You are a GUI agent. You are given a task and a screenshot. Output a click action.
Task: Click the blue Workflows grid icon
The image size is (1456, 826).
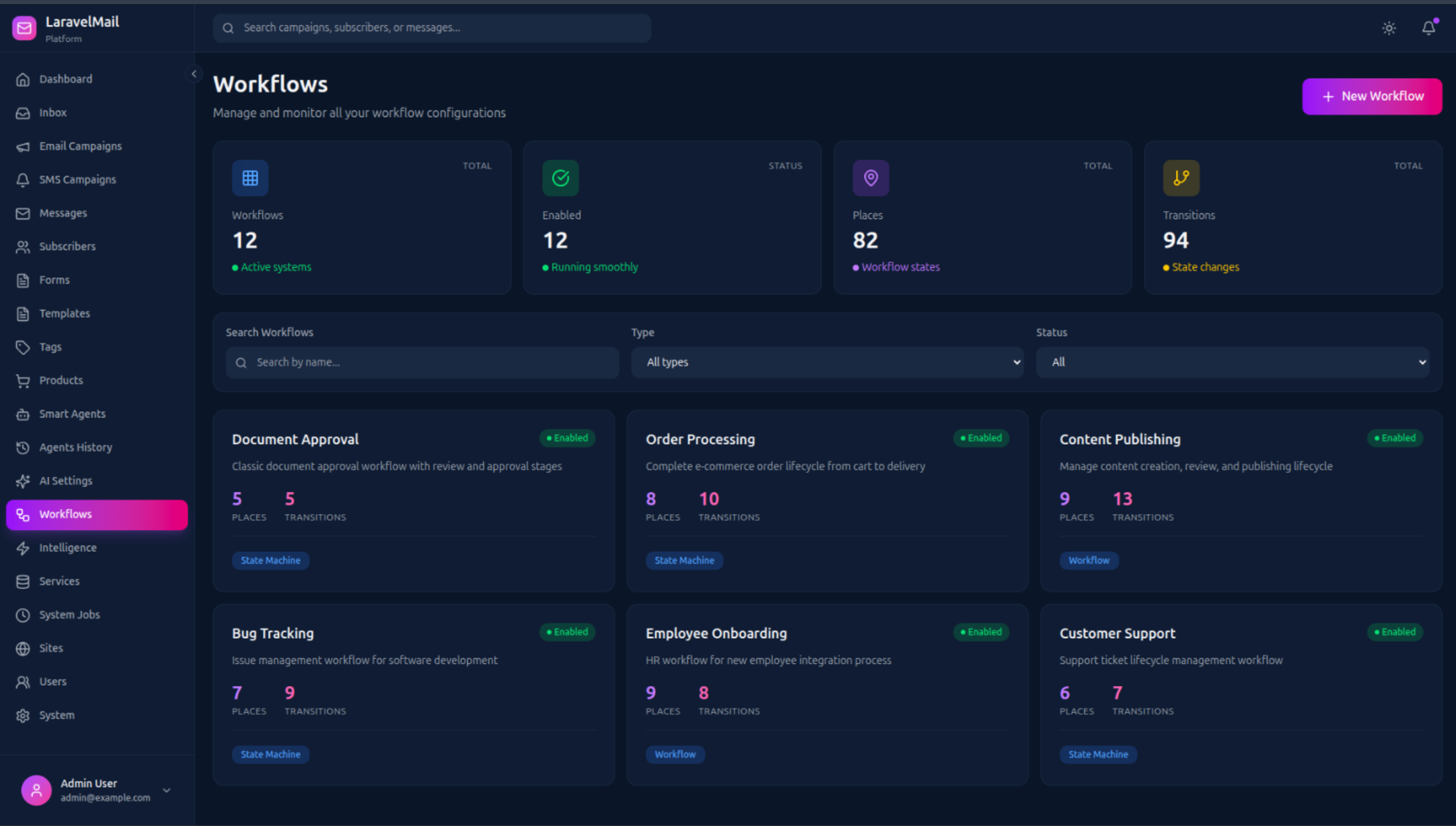250,178
